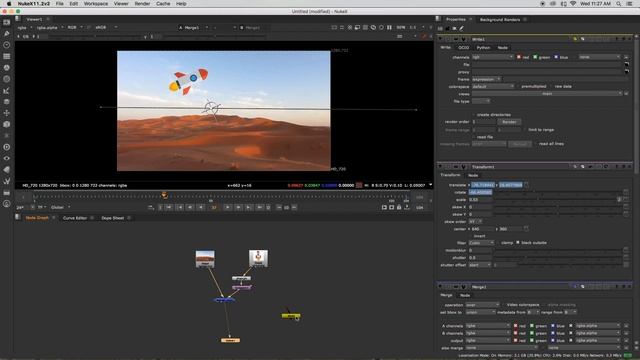
Task: Open the Channel nodes (stacked lines) toolbar menu
Action: click(x=7, y=56)
